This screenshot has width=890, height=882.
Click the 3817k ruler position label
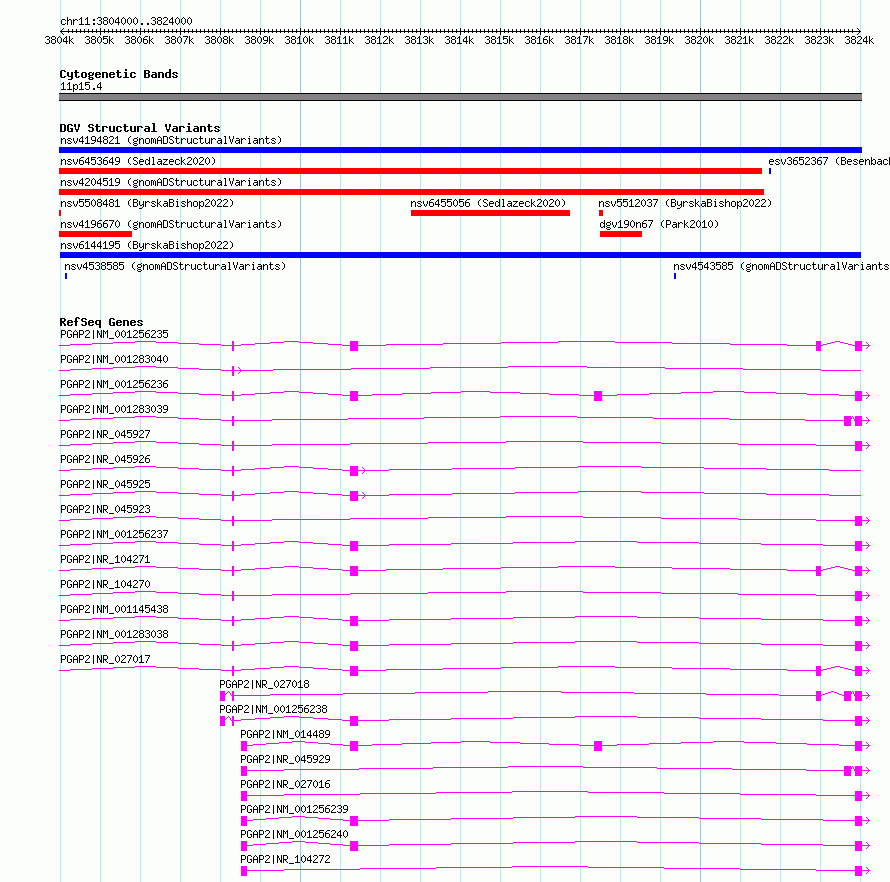coord(579,40)
